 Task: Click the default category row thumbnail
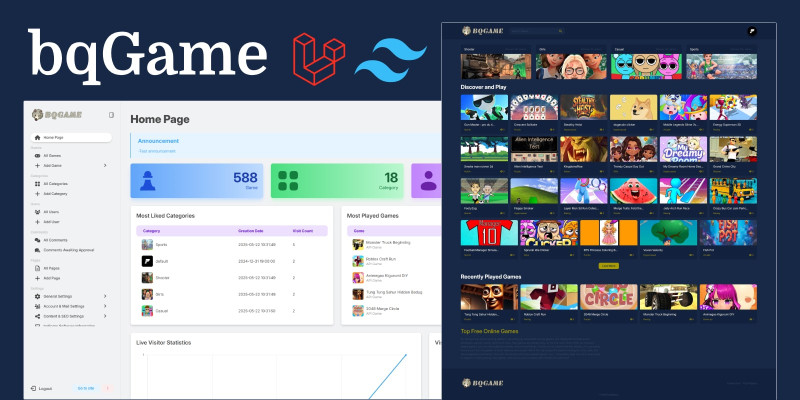click(x=147, y=261)
